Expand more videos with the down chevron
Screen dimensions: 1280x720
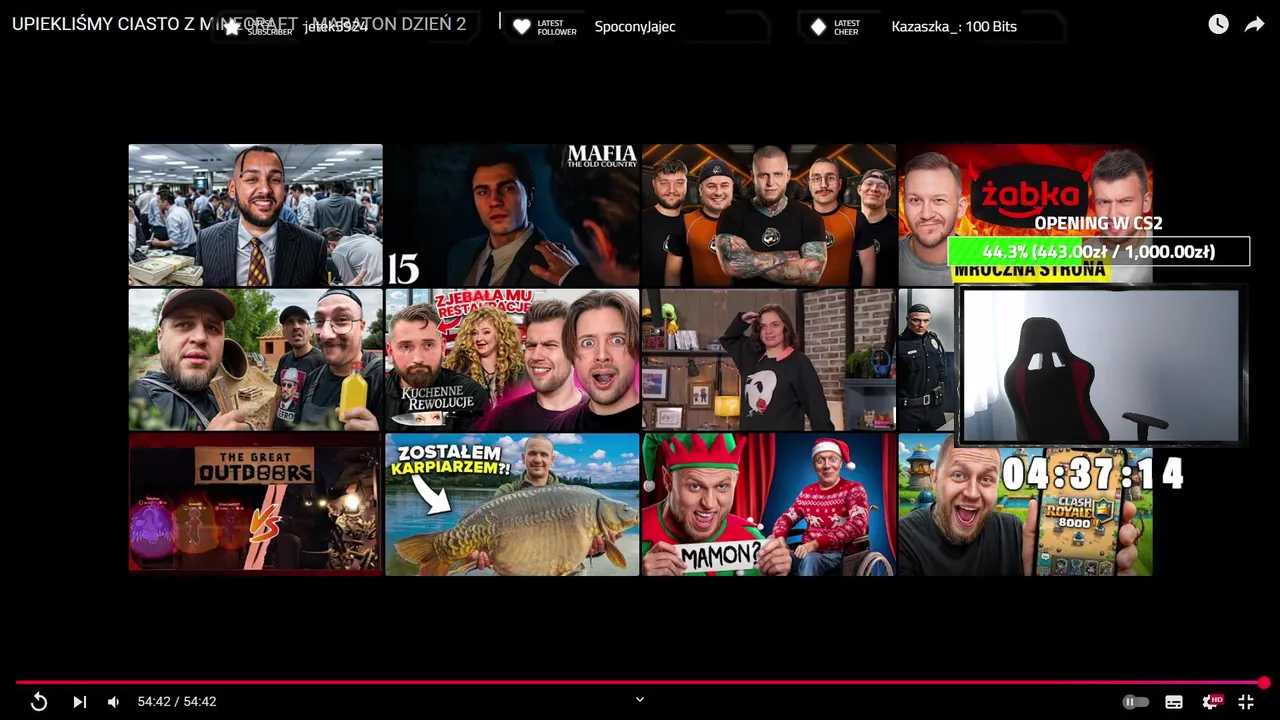[640, 699]
